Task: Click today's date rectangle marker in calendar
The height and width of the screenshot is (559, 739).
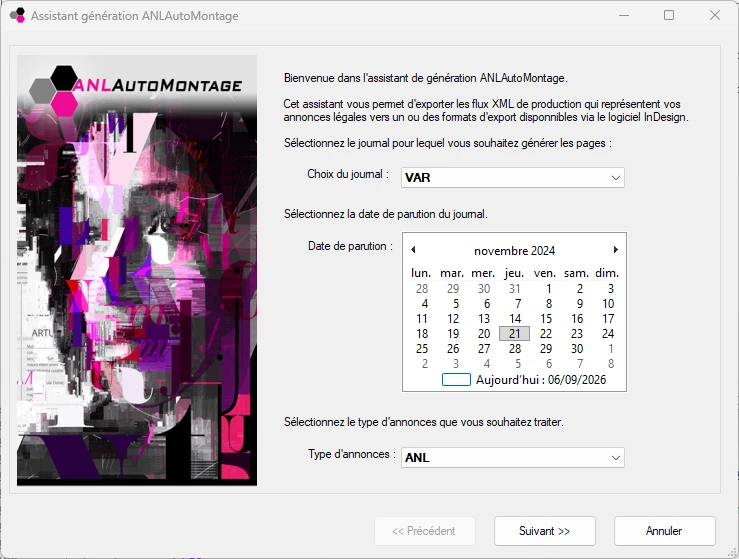Action: [x=456, y=380]
